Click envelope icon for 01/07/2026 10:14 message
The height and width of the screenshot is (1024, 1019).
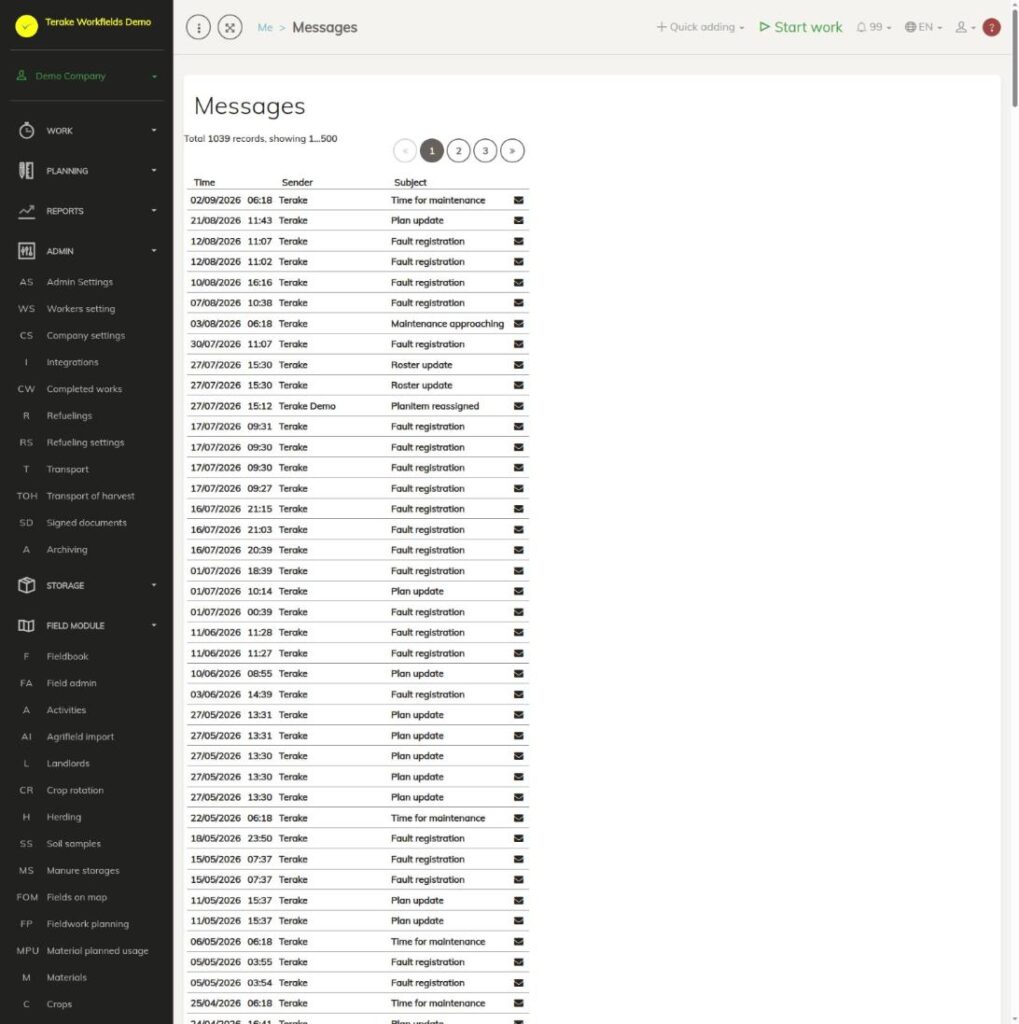coord(519,591)
